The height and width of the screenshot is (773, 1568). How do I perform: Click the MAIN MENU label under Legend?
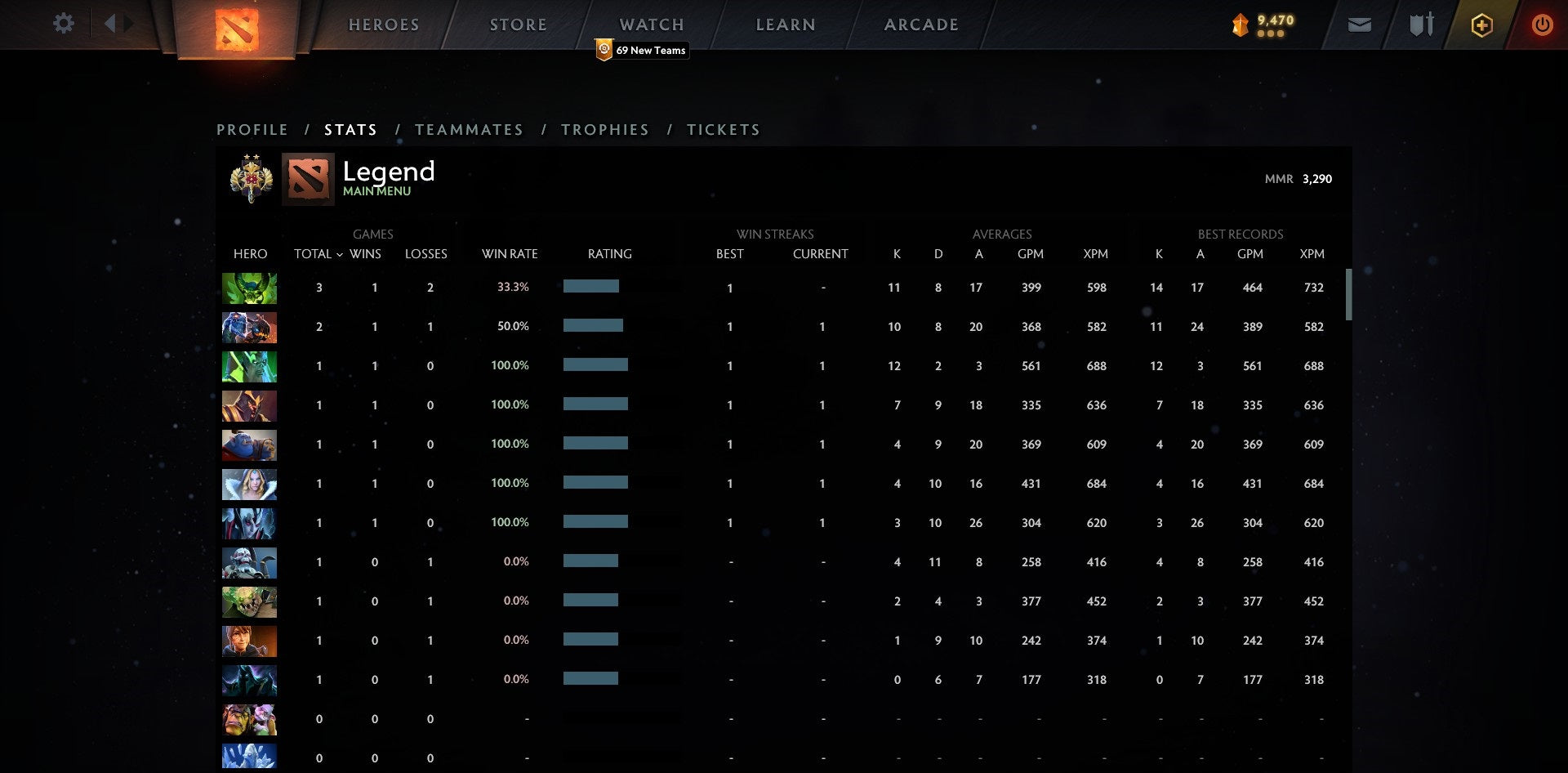coord(376,190)
